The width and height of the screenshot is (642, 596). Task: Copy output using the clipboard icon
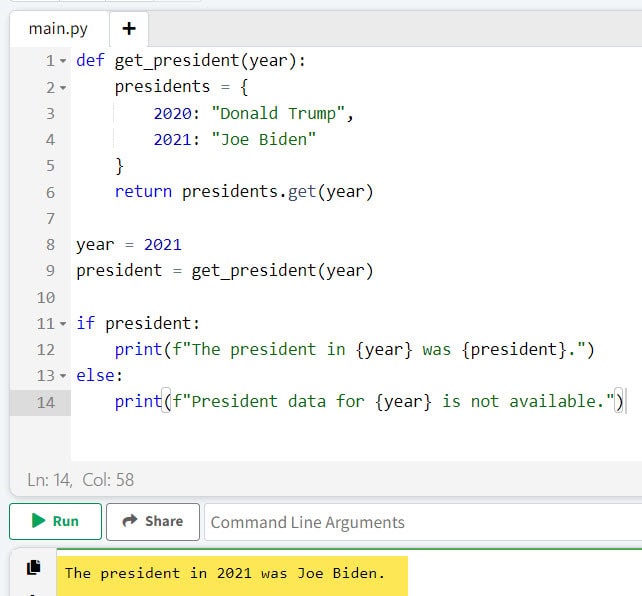34,567
